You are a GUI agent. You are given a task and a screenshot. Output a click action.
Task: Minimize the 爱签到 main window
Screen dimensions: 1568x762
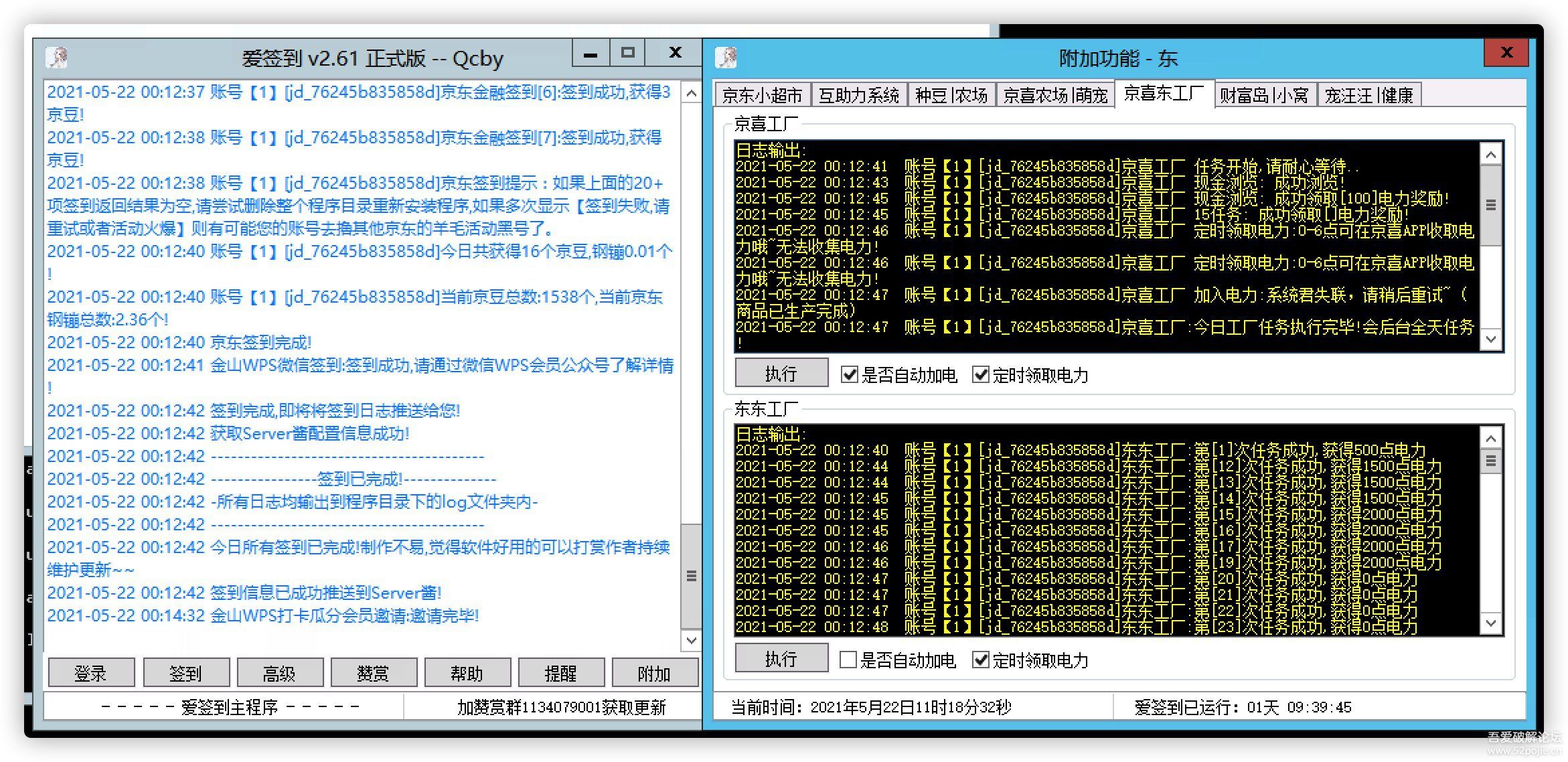coord(591,52)
